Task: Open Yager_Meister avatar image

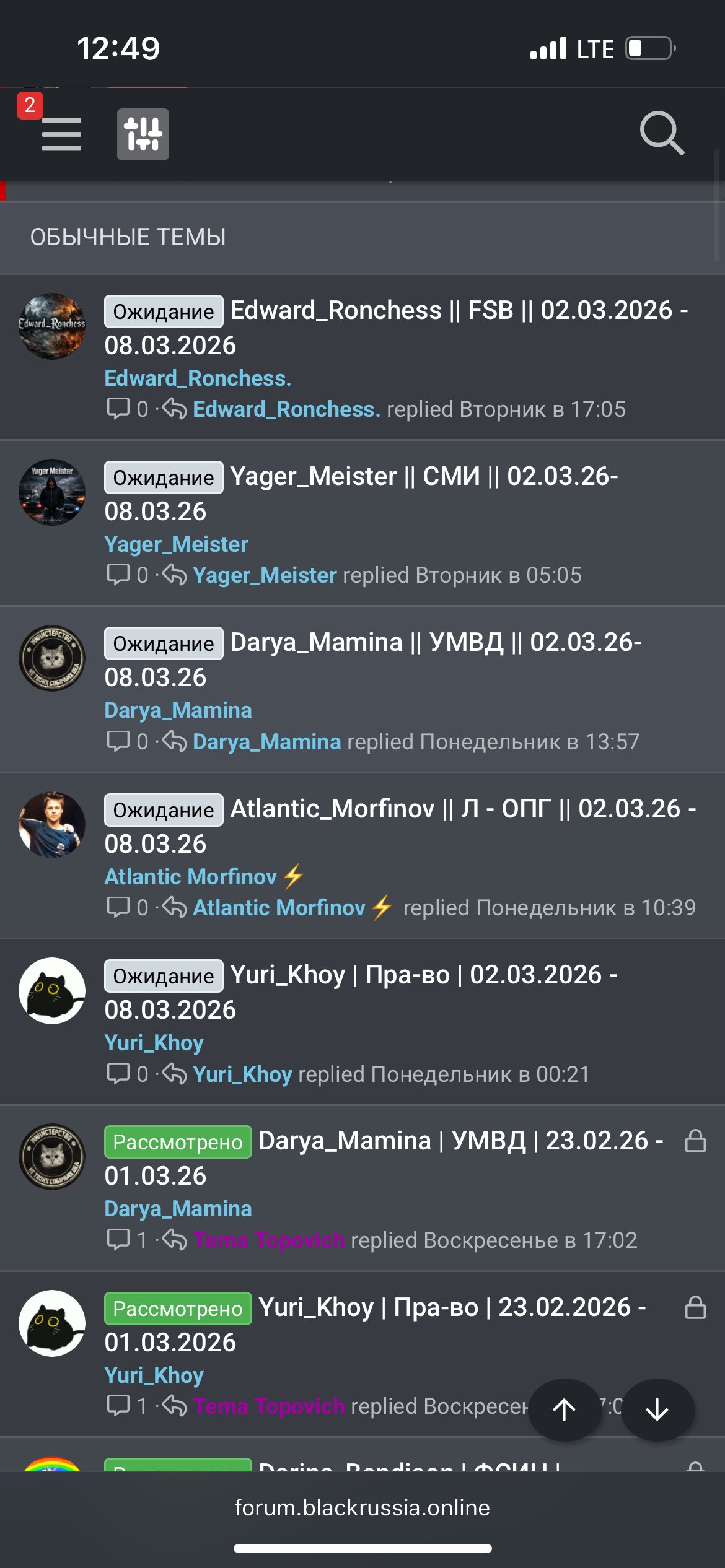Action: [52, 492]
